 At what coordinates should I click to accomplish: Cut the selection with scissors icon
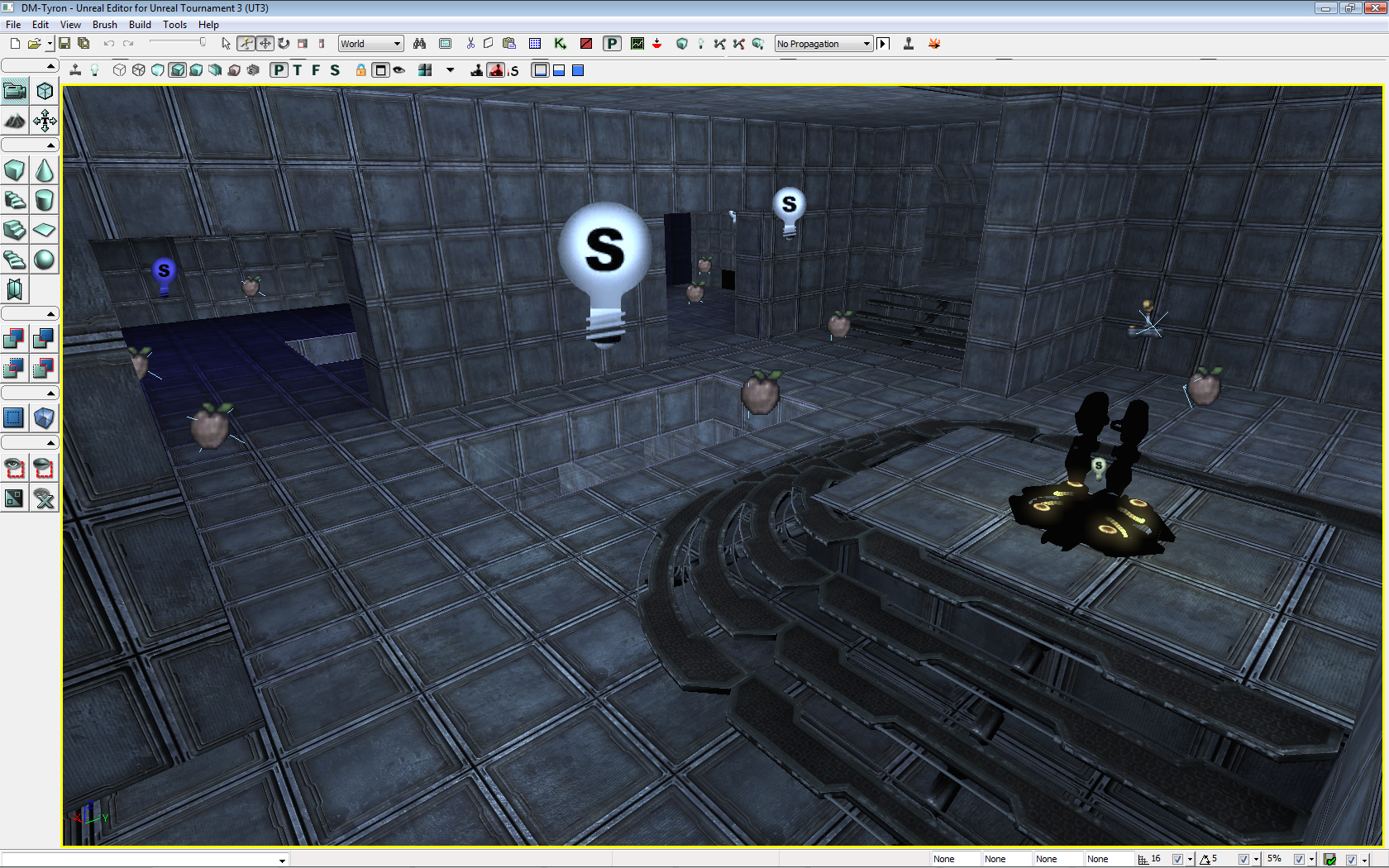point(470,44)
